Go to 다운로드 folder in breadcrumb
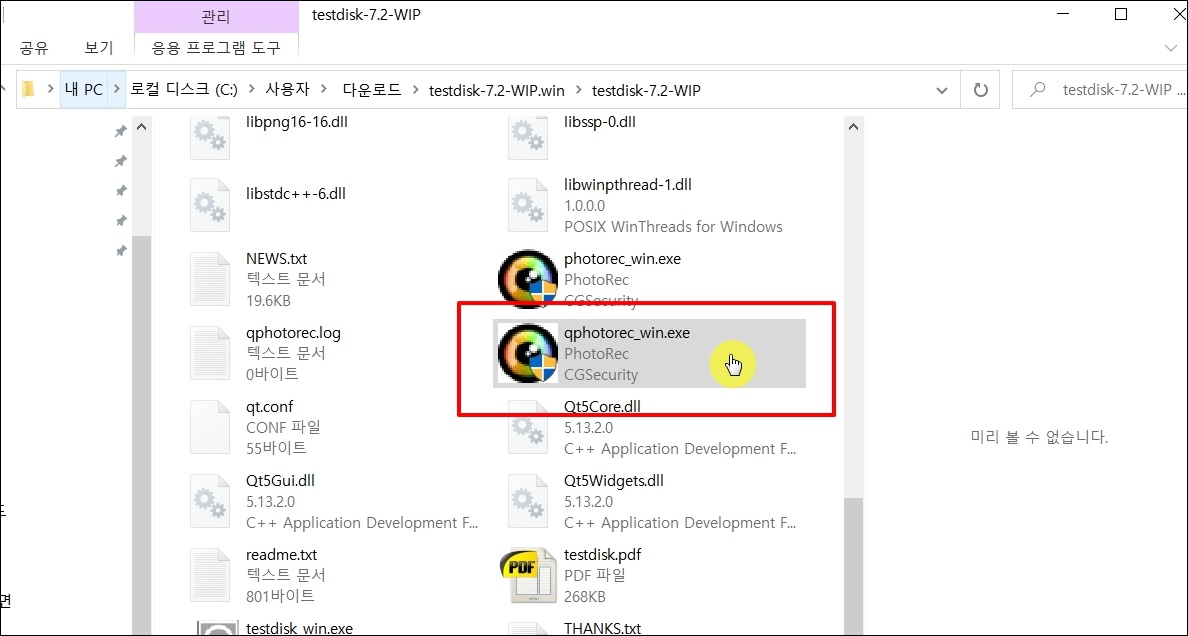The height and width of the screenshot is (636, 1188). pos(372,90)
